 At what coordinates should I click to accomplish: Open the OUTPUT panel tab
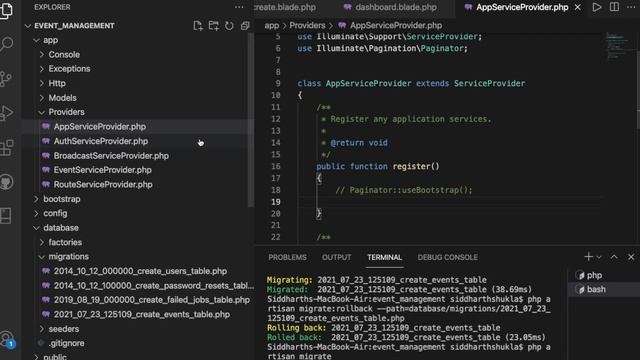(x=336, y=257)
